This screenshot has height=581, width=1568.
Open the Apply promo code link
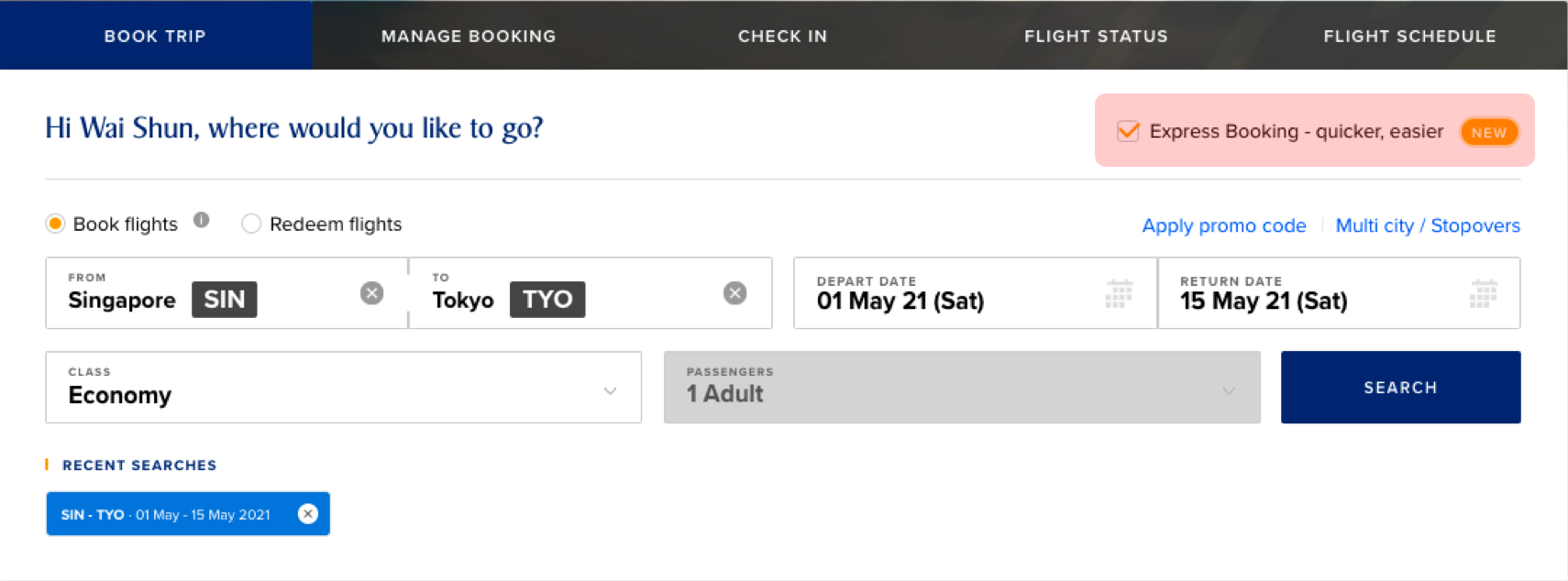click(1223, 225)
